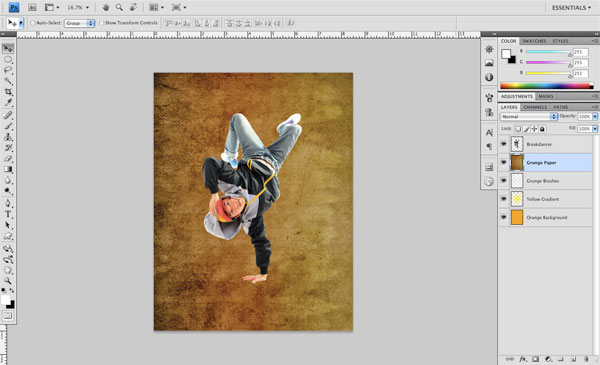The height and width of the screenshot is (365, 600).
Task: Open the Character panel icon in dock
Action: [x=489, y=132]
